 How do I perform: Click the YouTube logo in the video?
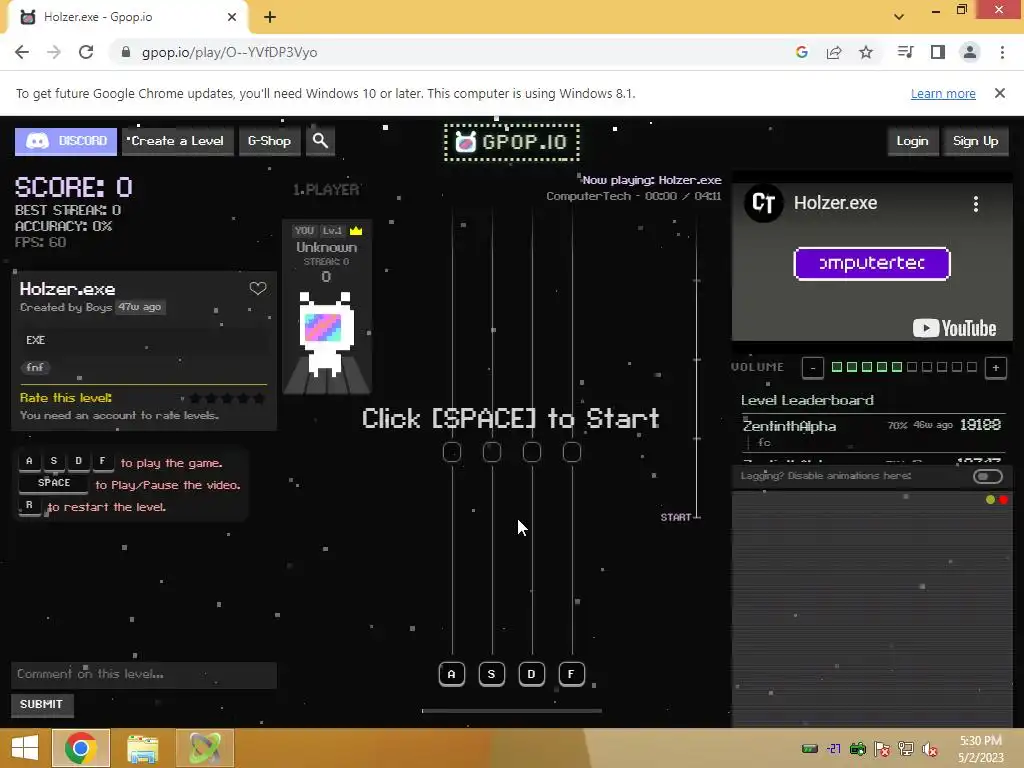pyautogui.click(x=954, y=328)
